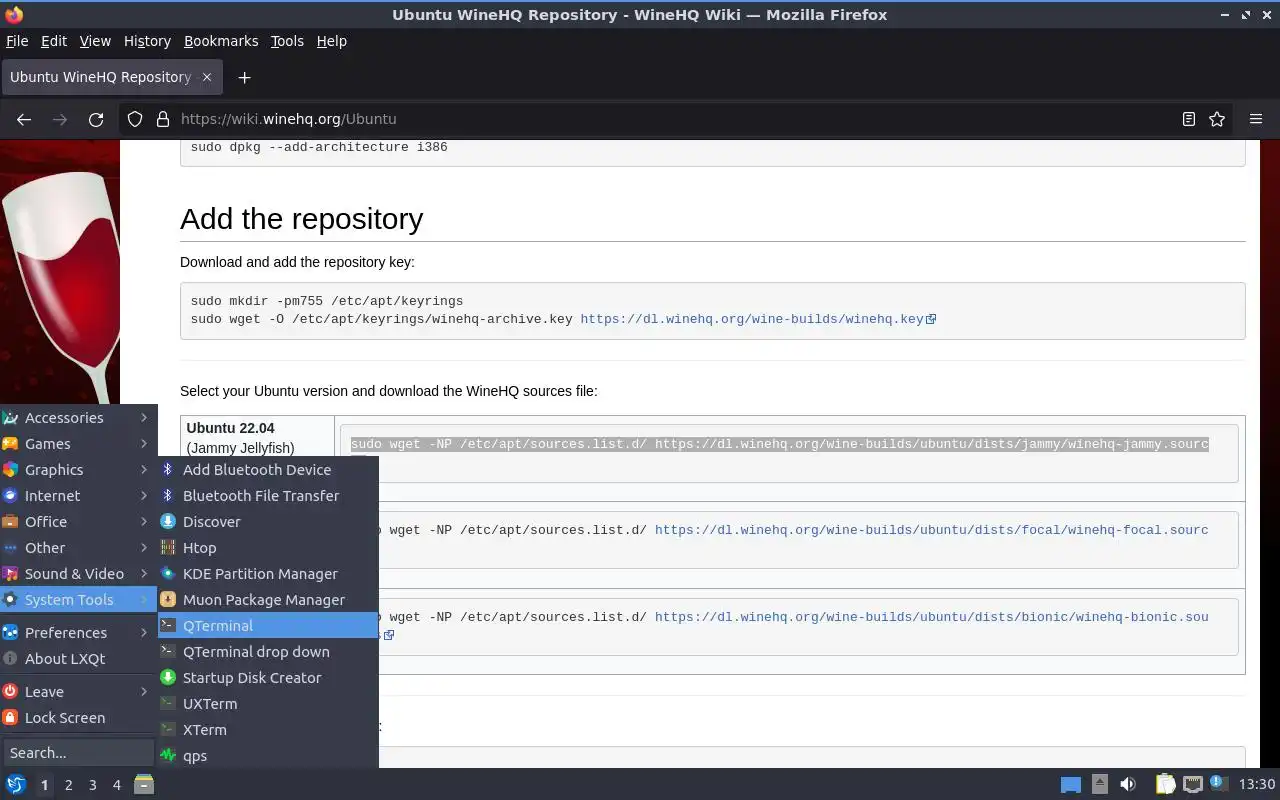
Task: Open the volume speaker tray icon
Action: [x=1128, y=784]
